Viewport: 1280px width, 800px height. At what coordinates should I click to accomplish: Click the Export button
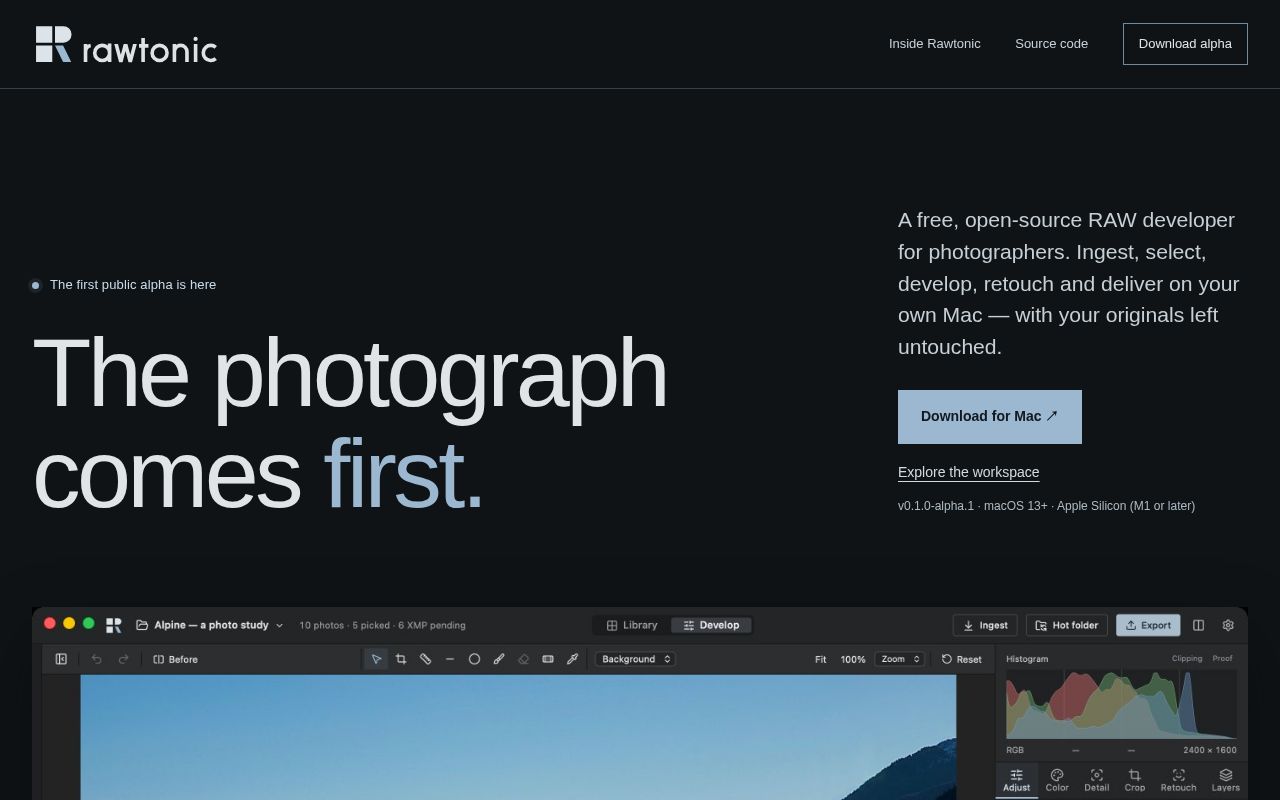coord(1148,625)
